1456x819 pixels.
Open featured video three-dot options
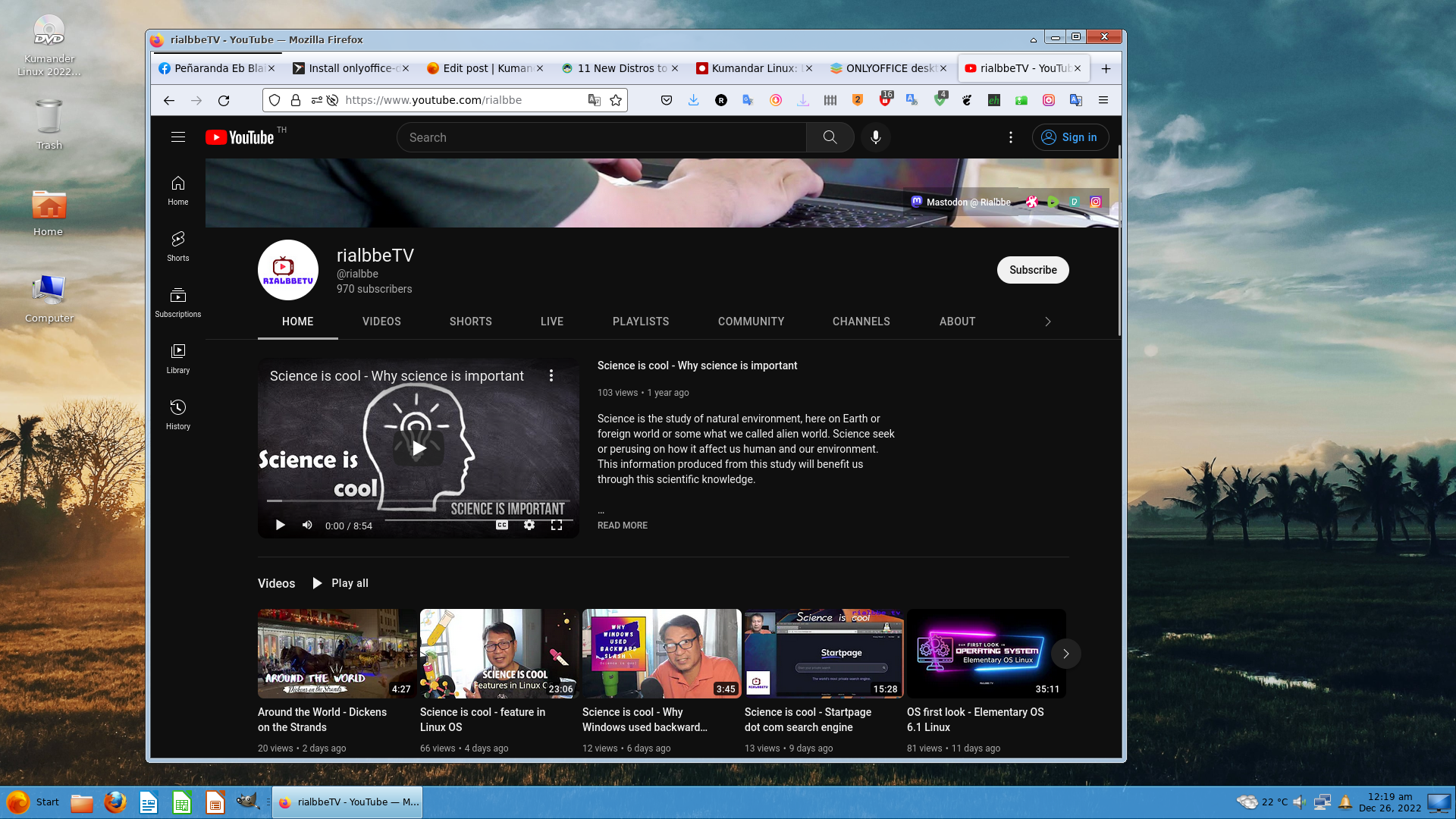551,375
